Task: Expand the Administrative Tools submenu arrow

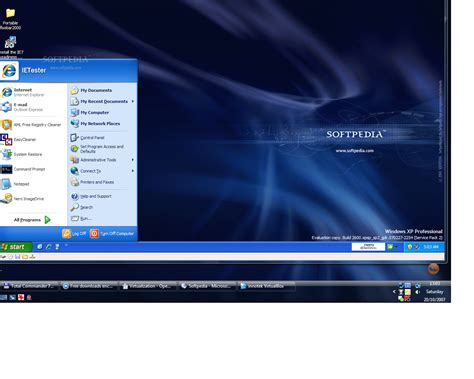Action: 133,160
